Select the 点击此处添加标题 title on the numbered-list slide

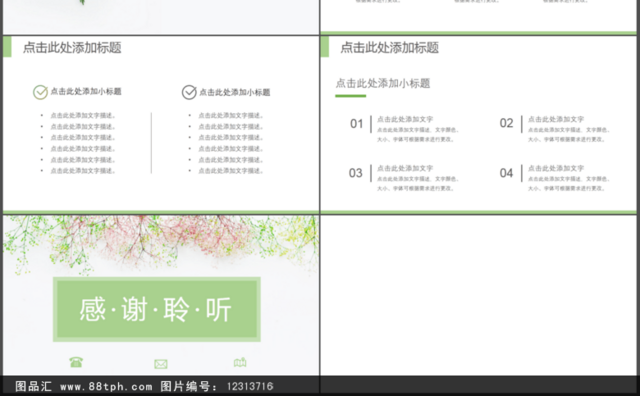tap(389, 48)
